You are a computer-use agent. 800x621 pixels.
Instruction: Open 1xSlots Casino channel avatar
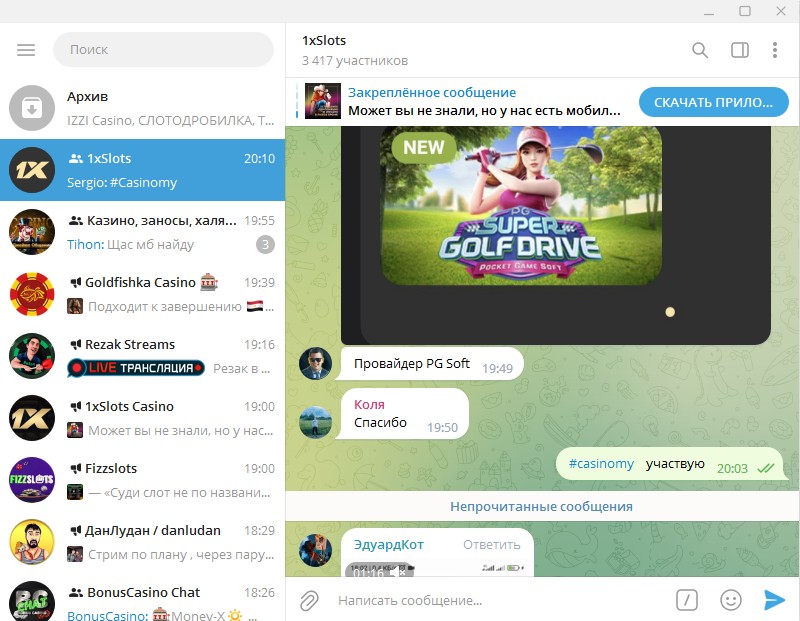point(32,418)
